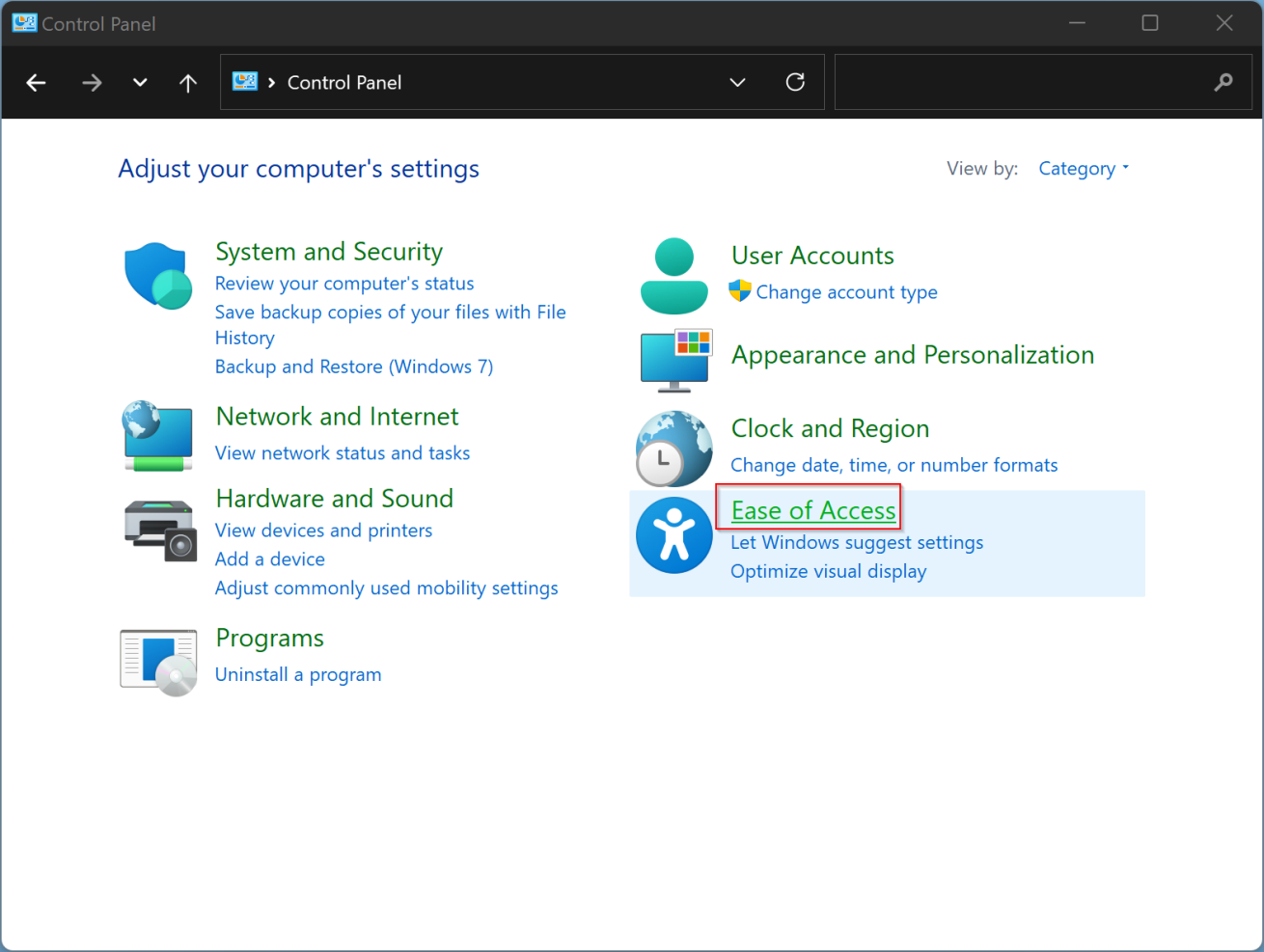Click Change account type link
Image resolution: width=1264 pixels, height=952 pixels.
click(x=846, y=292)
